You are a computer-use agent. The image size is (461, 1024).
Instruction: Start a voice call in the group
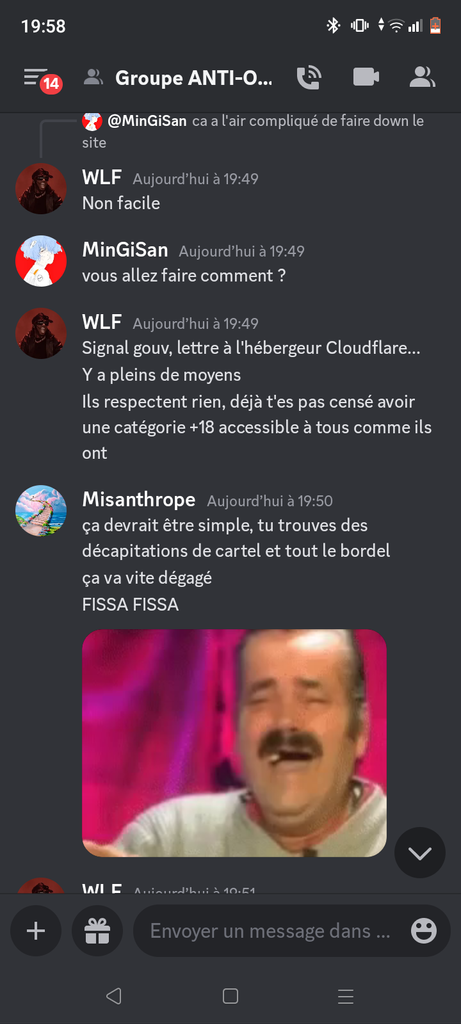tap(308, 78)
